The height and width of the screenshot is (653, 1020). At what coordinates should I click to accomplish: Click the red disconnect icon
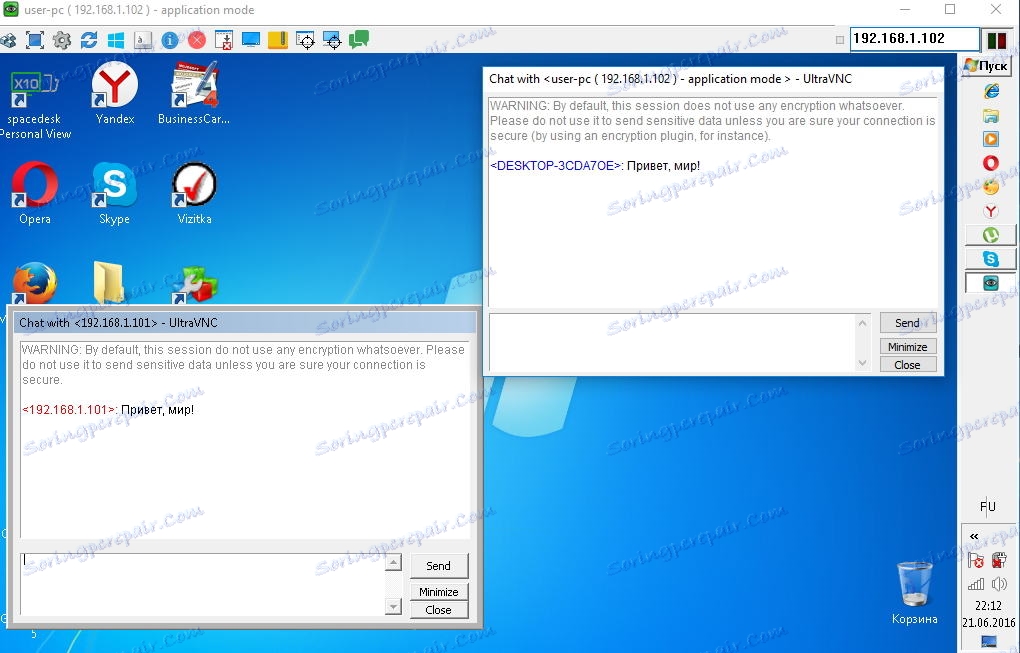pyautogui.click(x=196, y=40)
